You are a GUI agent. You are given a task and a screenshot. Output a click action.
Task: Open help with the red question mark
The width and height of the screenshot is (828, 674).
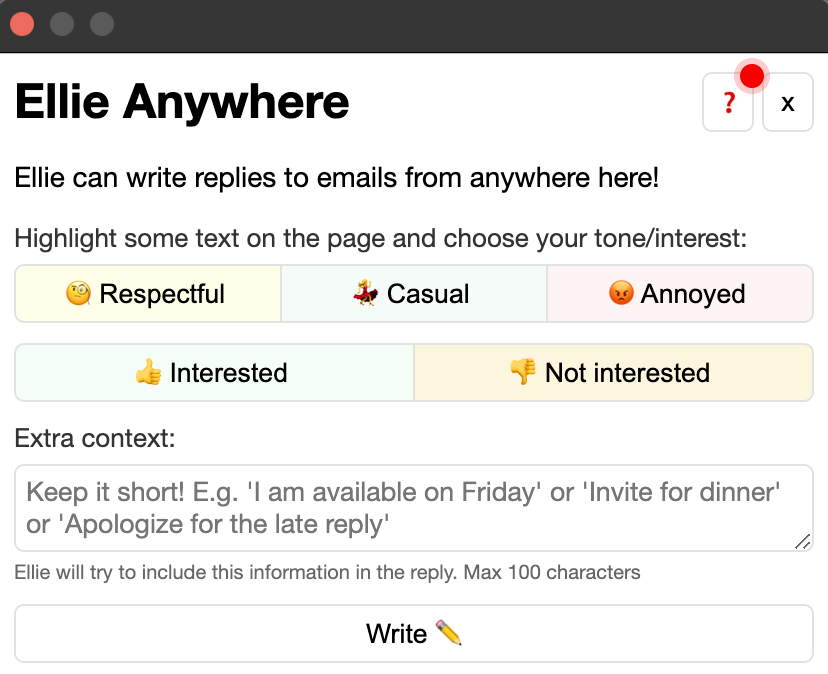click(x=728, y=102)
